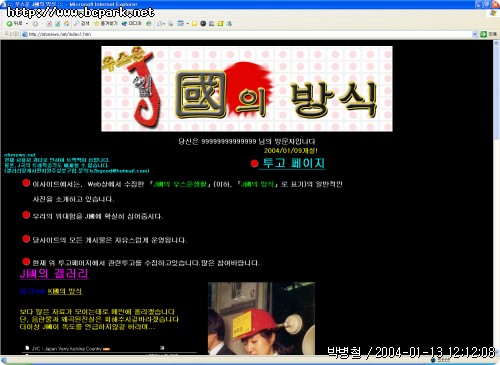Click the visitor counter text 99999999999999
The height and width of the screenshot is (365, 500).
(229, 141)
